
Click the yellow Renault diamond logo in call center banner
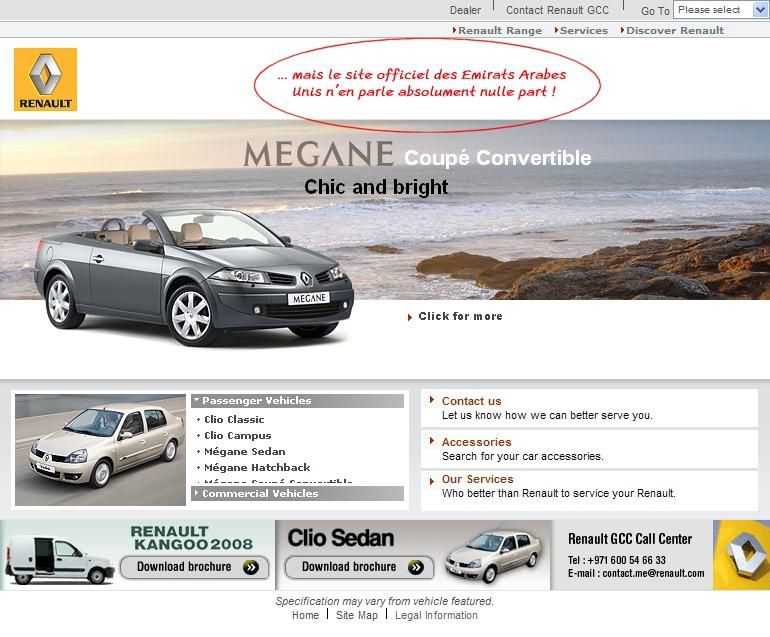tap(742, 555)
